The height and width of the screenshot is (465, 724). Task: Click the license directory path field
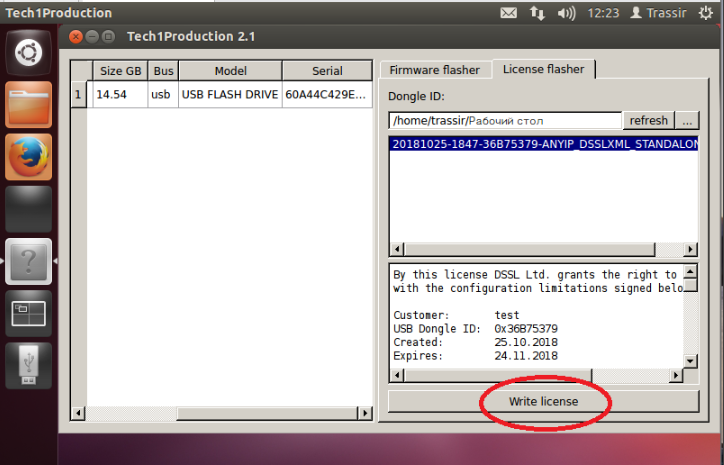click(x=505, y=121)
